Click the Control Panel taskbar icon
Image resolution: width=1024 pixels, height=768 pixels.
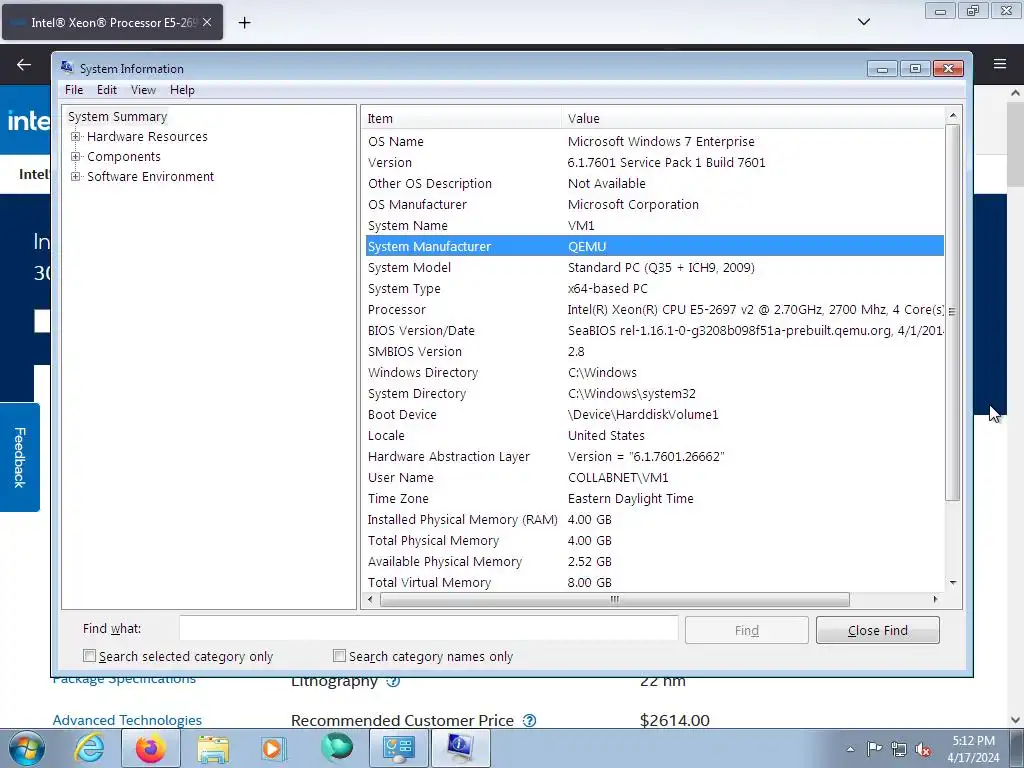[398, 748]
